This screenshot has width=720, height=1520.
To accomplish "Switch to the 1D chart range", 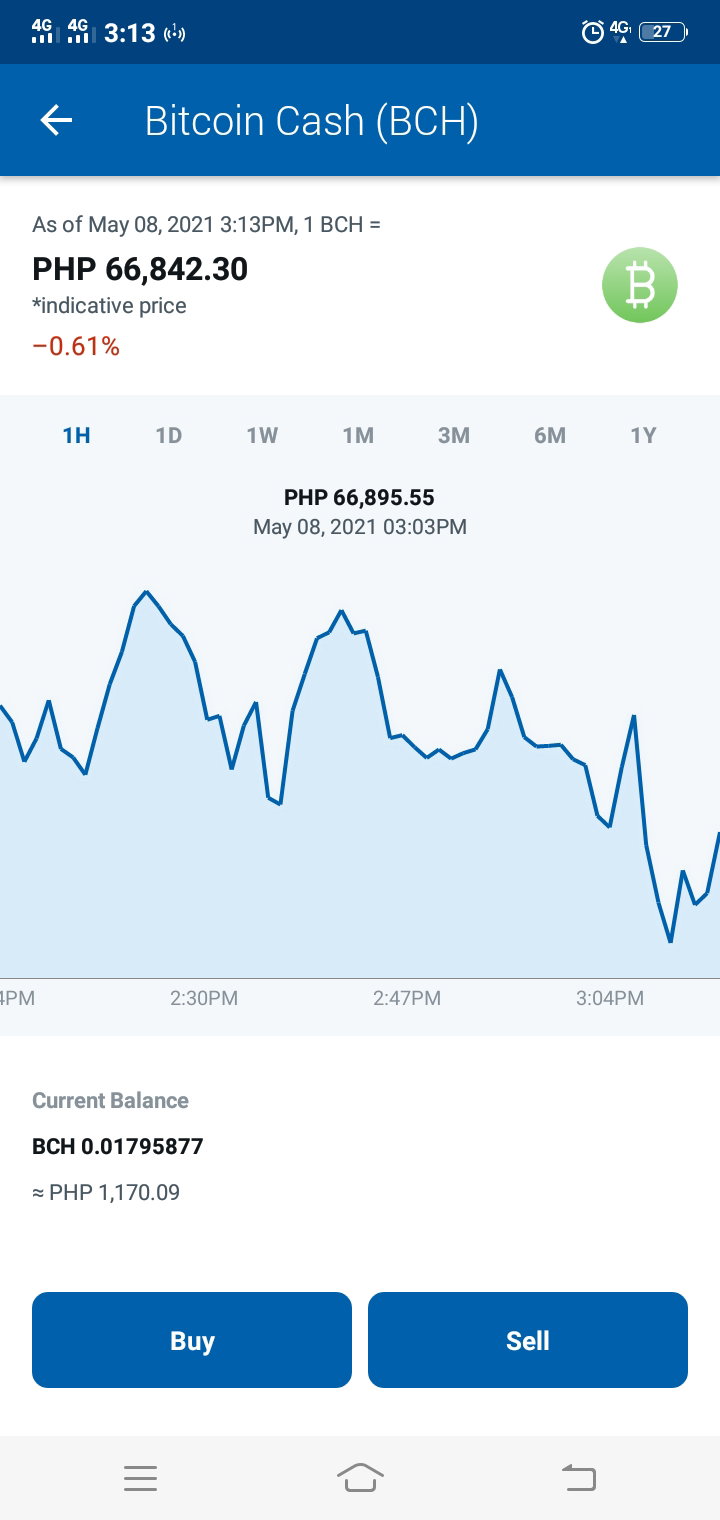I will pos(169,435).
